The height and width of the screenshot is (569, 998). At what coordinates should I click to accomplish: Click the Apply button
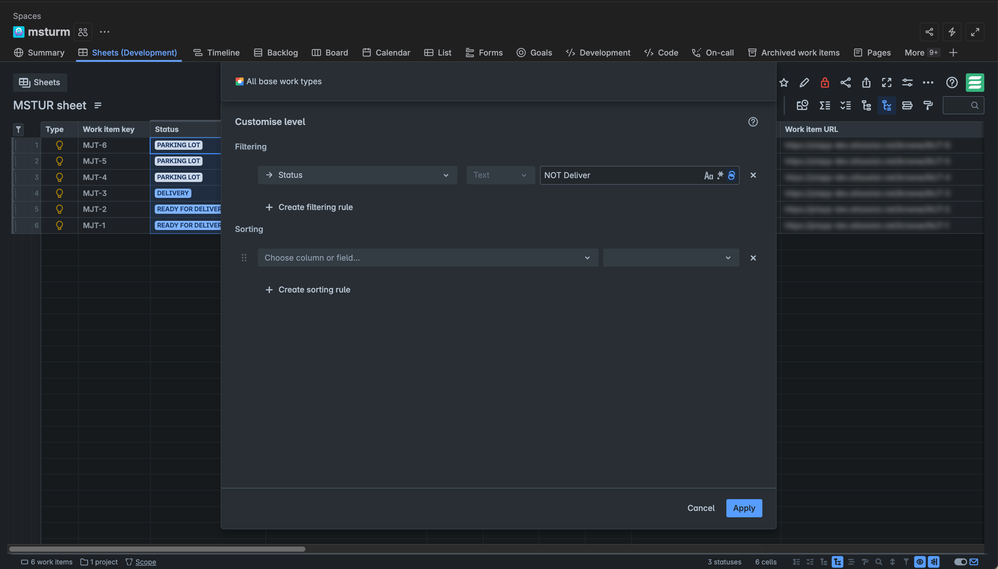[744, 508]
